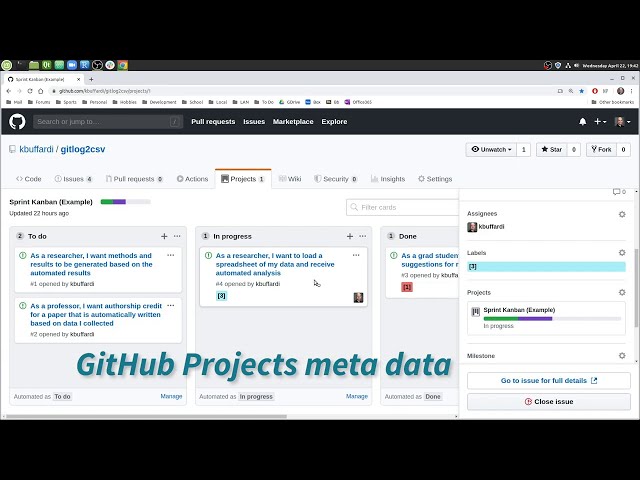Click the comment count icon in sidebar
Viewport: 640px width, 480px height.
tap(619, 192)
